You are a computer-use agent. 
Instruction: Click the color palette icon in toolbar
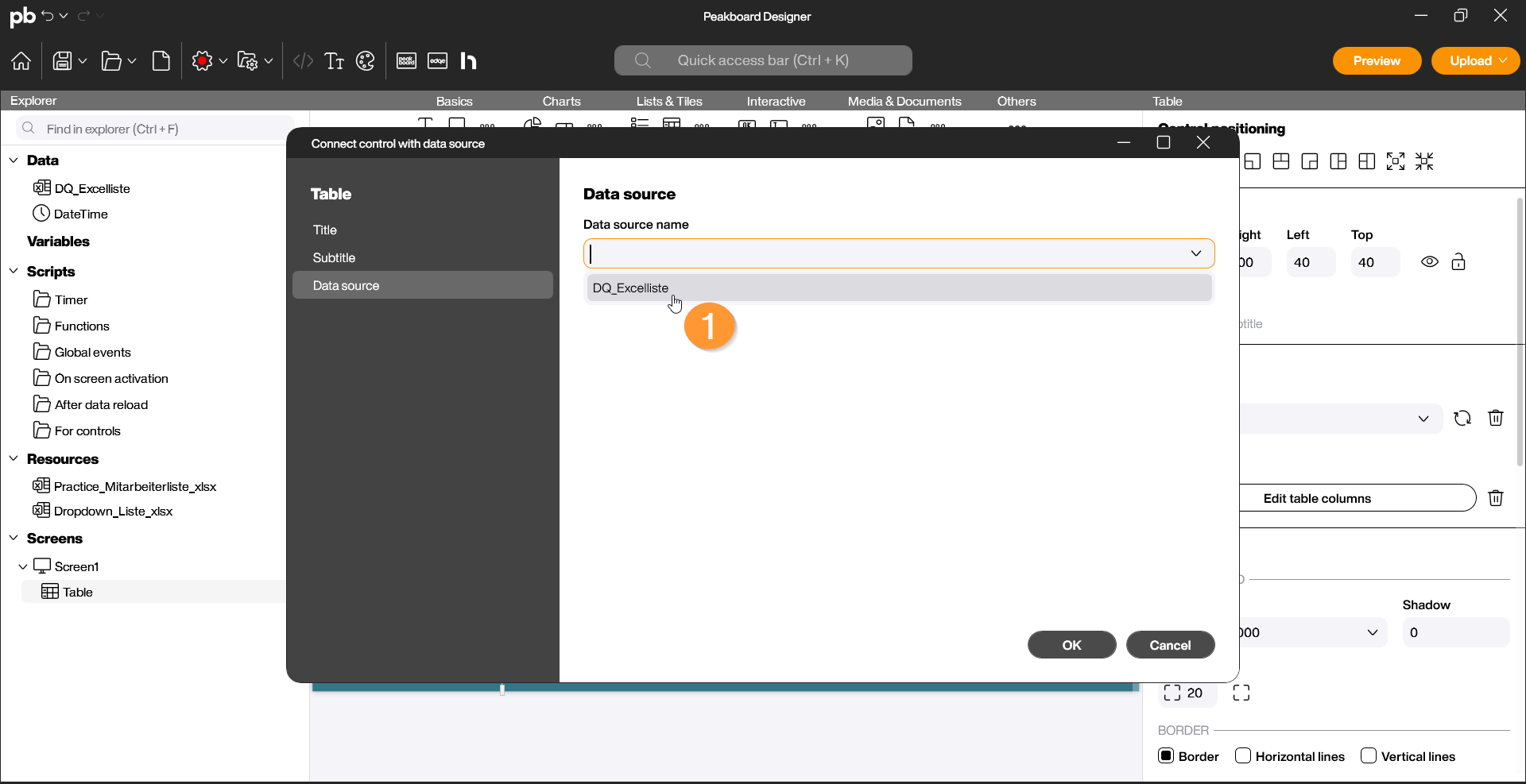(x=366, y=61)
